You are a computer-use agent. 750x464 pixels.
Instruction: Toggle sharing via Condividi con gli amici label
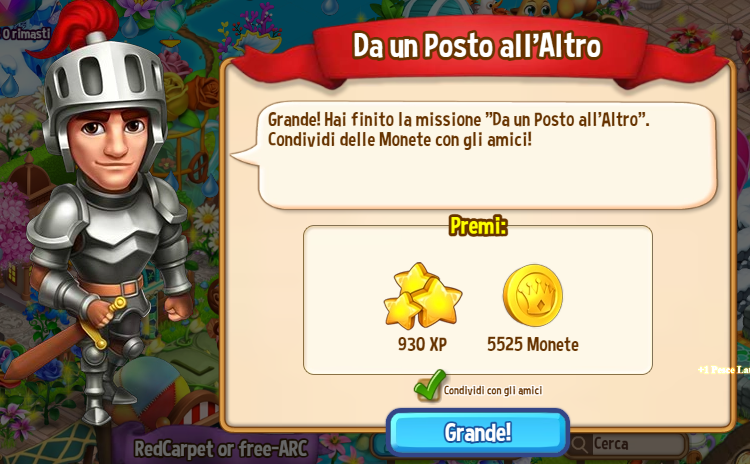coord(493,390)
